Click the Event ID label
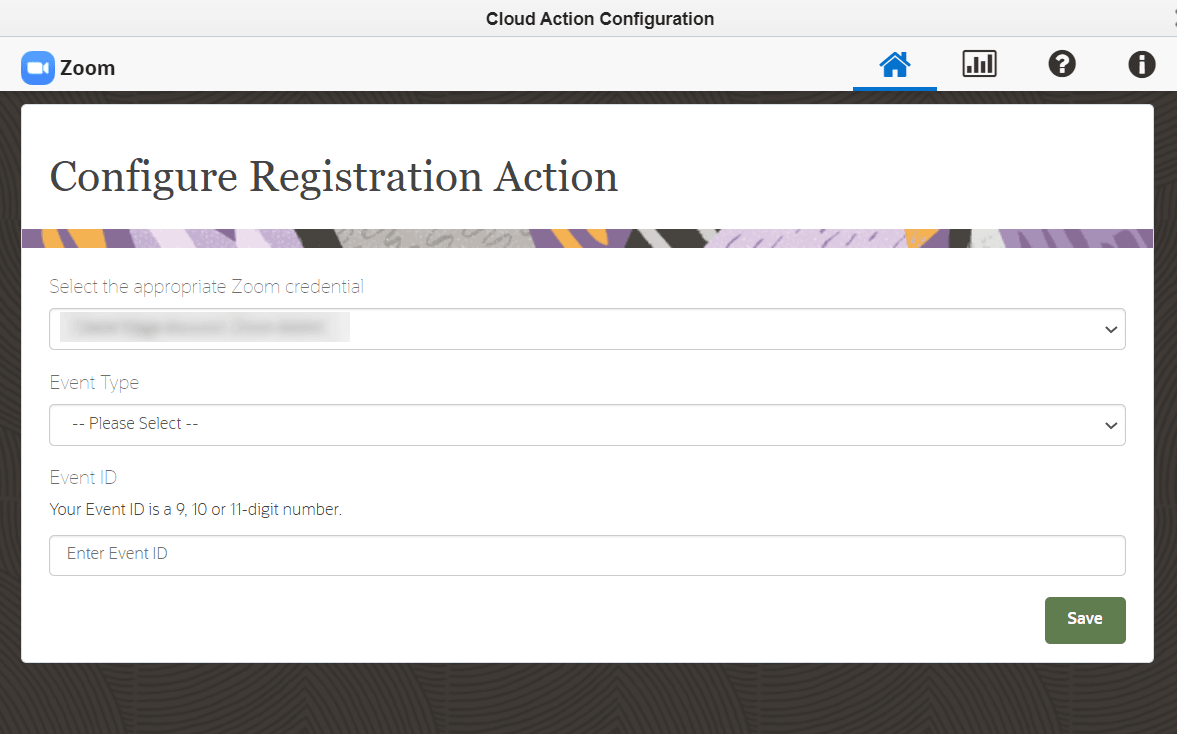The image size is (1177, 734). pyautogui.click(x=83, y=477)
